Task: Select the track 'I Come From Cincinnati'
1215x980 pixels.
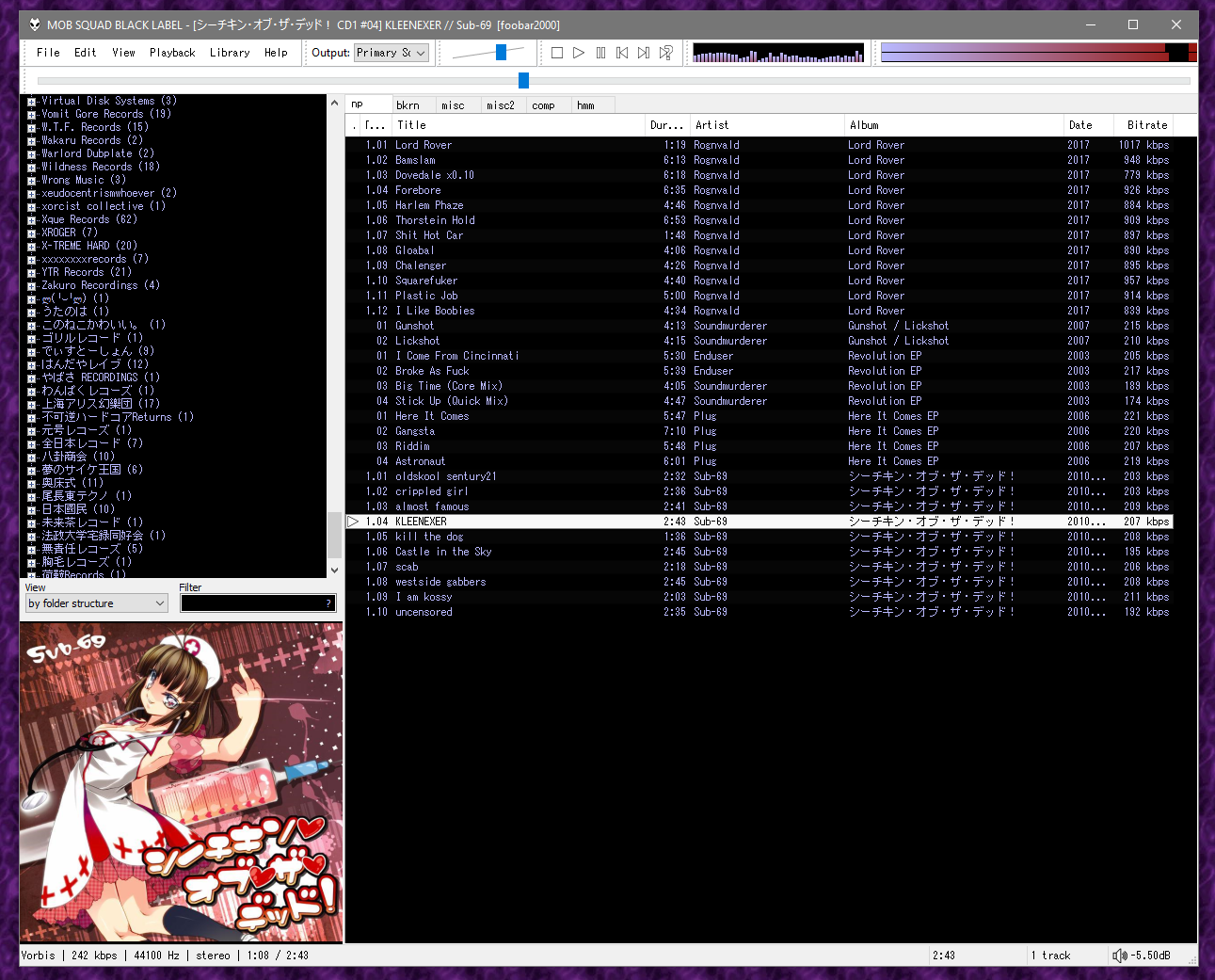Action: pos(759,356)
